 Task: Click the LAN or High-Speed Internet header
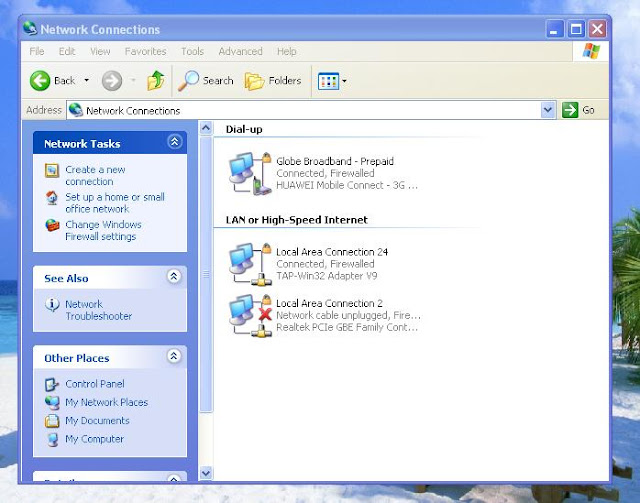[x=297, y=220]
